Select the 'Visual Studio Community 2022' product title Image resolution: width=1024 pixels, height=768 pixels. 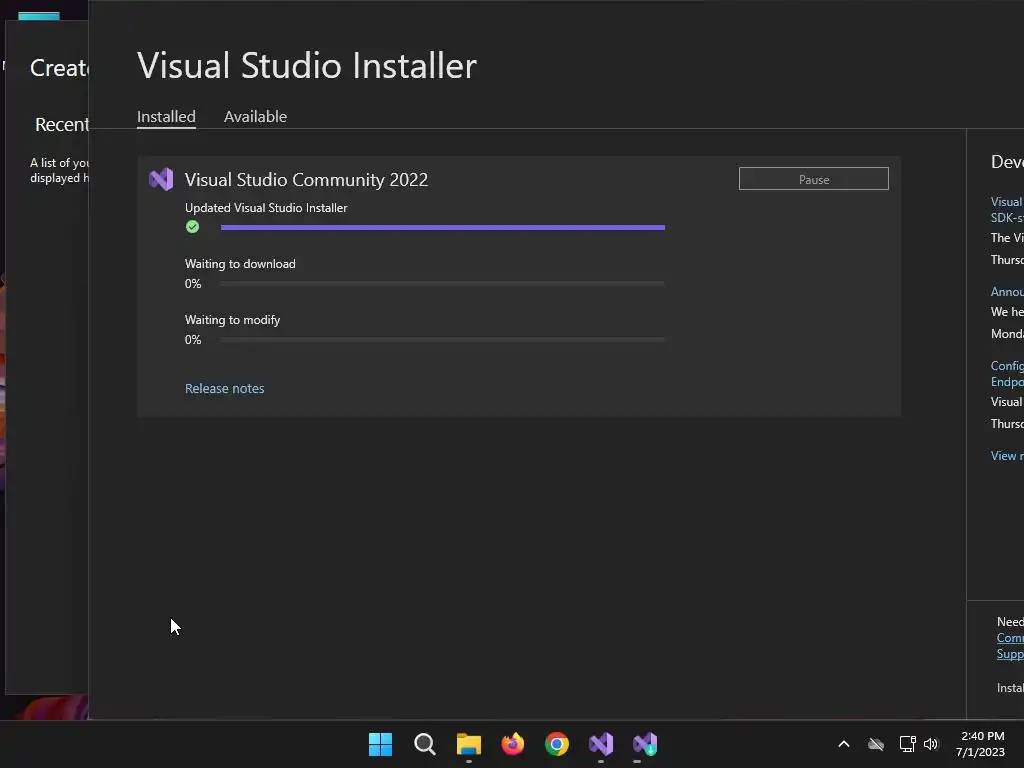(306, 180)
